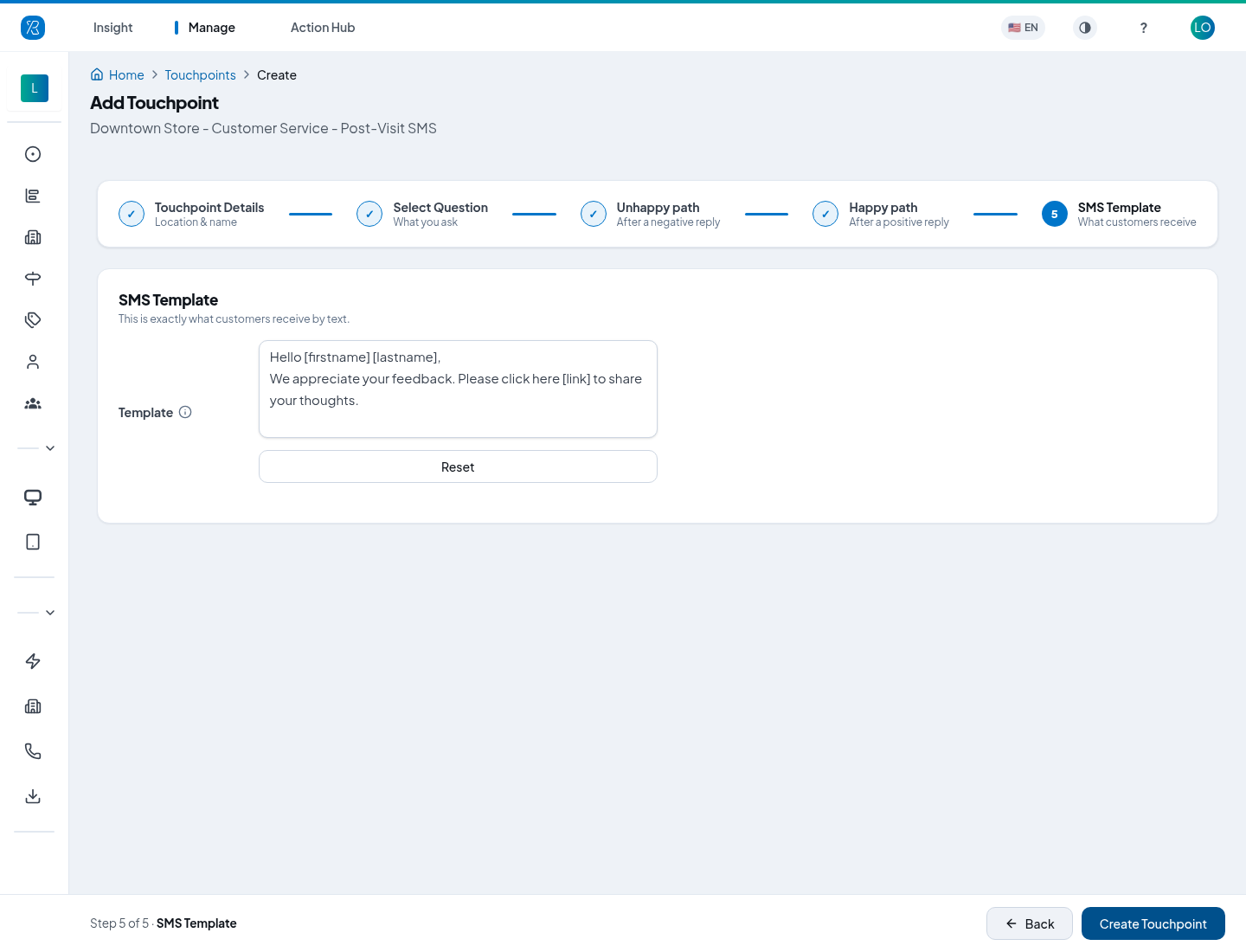Click the Touchpoints breadcrumb link
The width and height of the screenshot is (1246, 952).
[200, 75]
